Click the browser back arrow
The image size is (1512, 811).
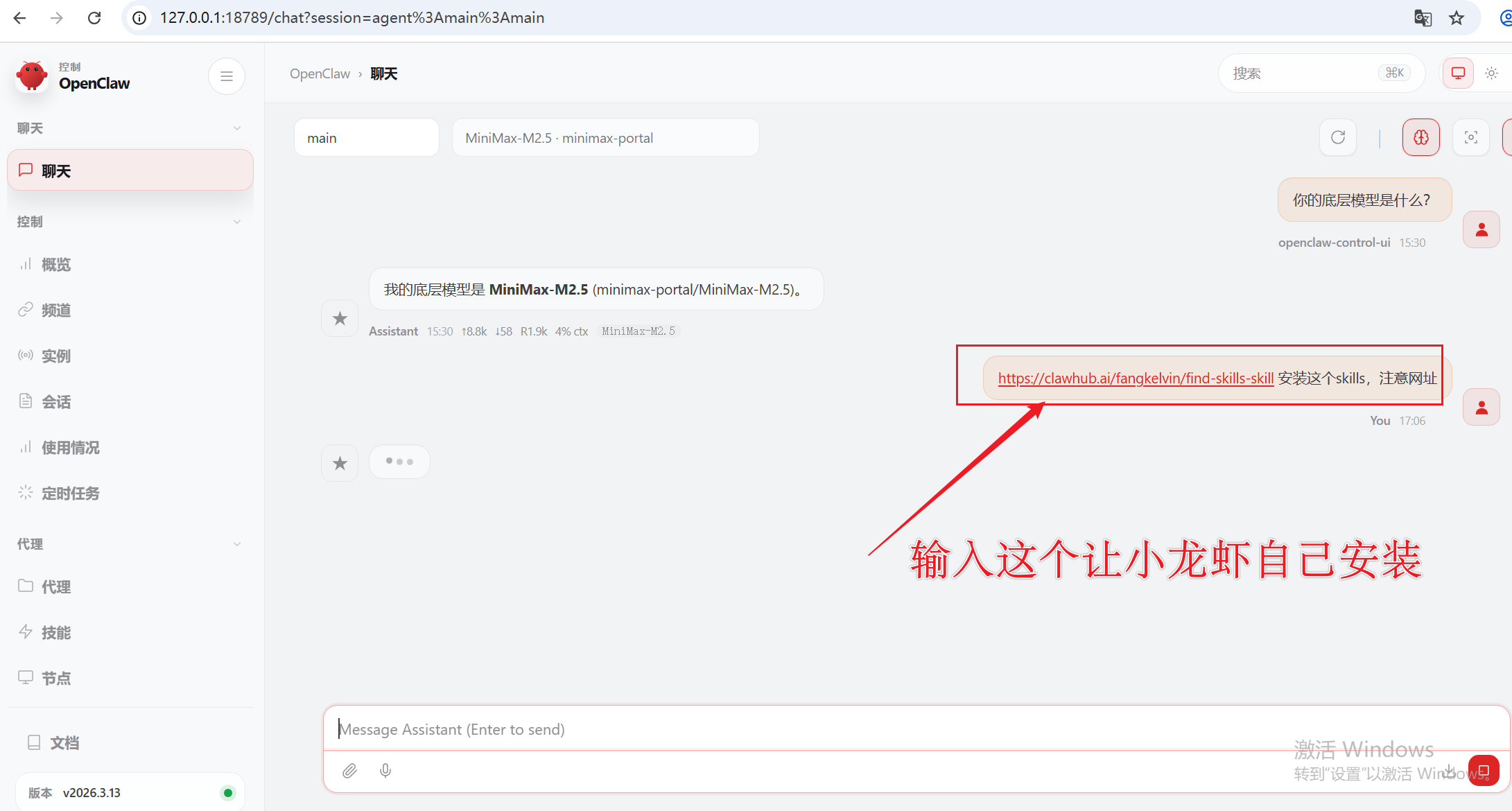click(x=19, y=18)
